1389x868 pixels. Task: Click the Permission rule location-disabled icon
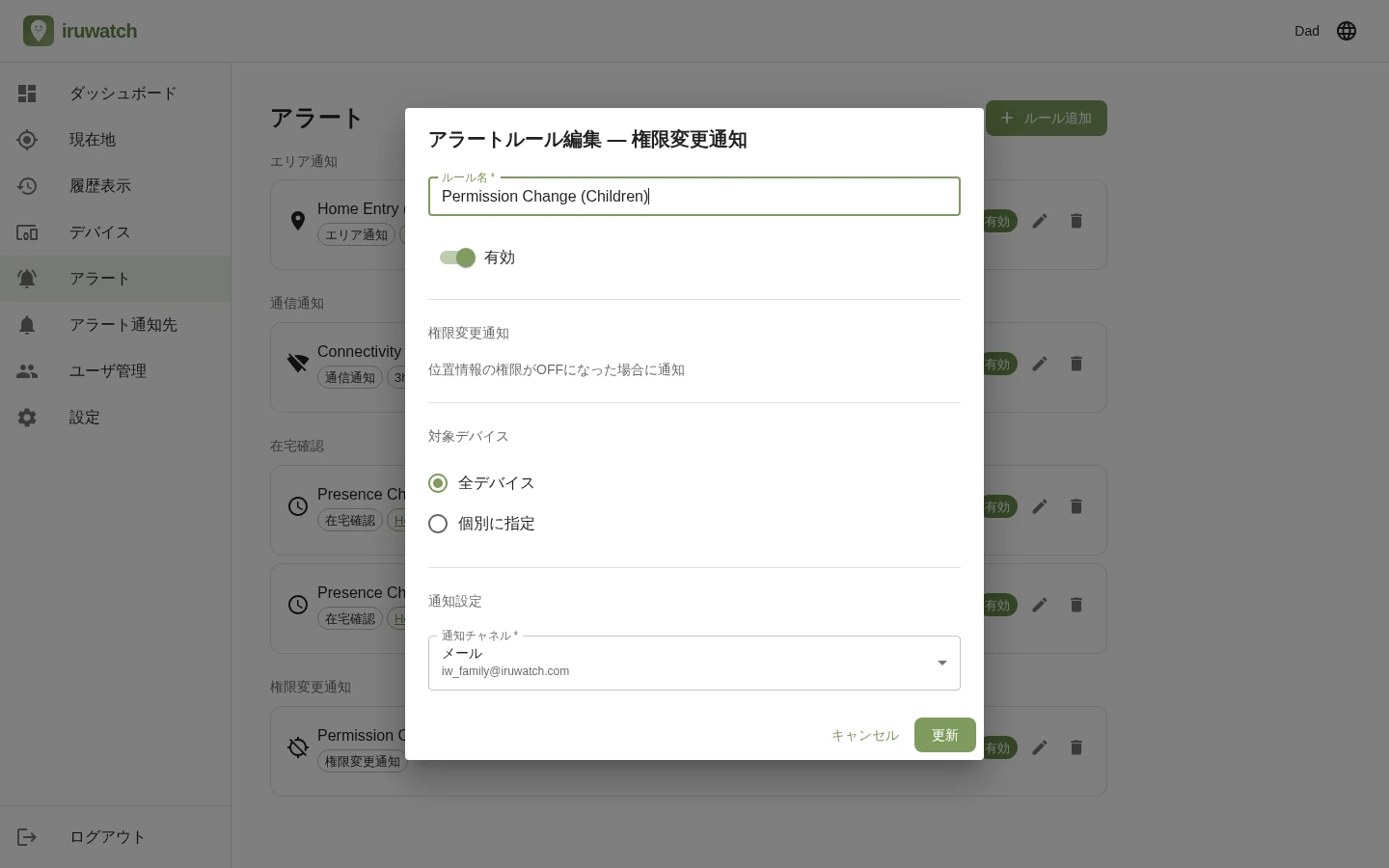pyautogui.click(x=298, y=747)
